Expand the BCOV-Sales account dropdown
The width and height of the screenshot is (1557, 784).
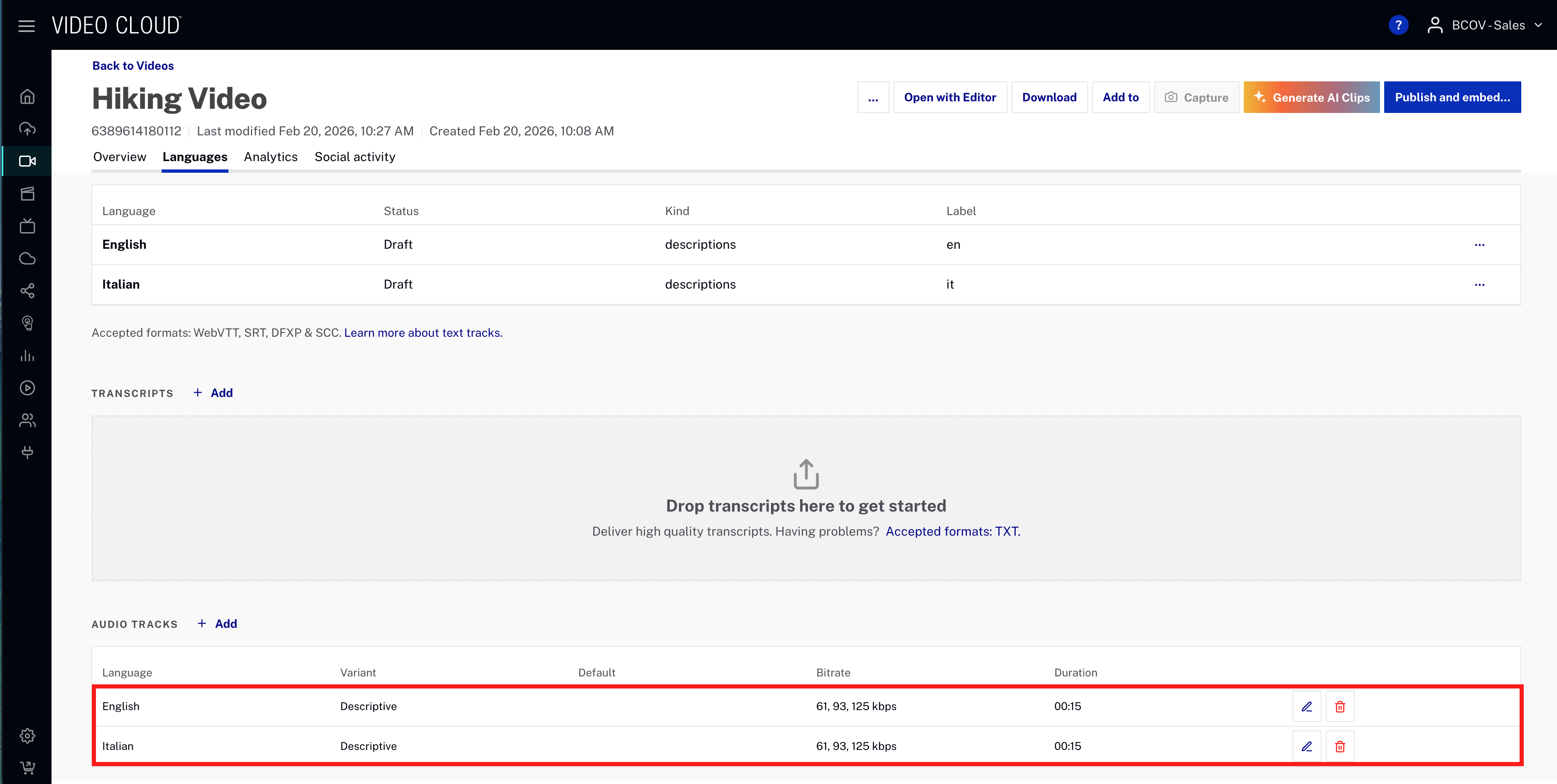pyautogui.click(x=1486, y=25)
